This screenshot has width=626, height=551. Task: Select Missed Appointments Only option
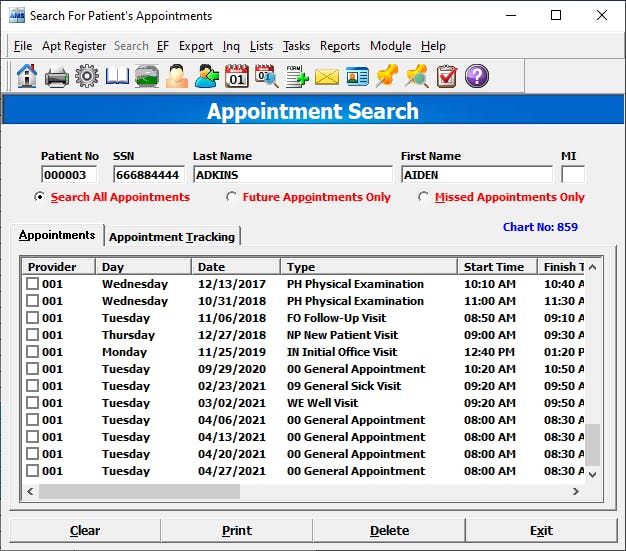pos(423,197)
